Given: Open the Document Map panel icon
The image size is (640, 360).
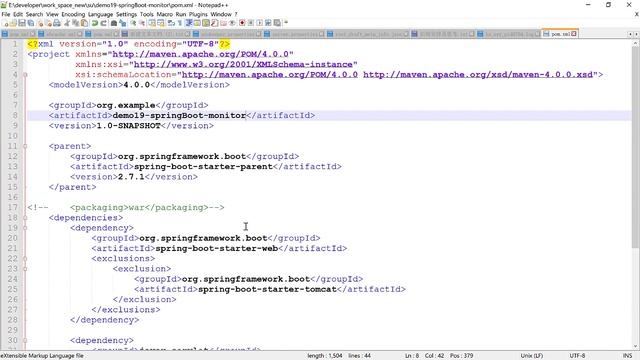Looking at the screenshot, I should (x=206, y=23).
